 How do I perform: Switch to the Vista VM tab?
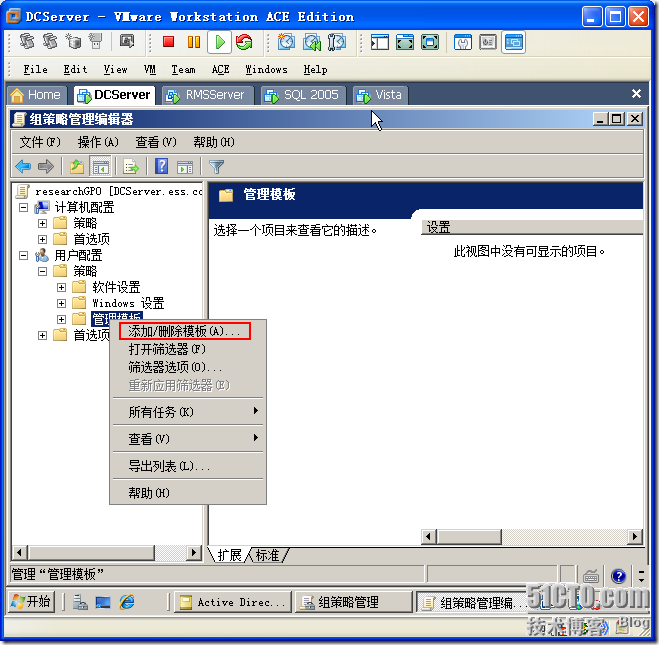tap(381, 95)
